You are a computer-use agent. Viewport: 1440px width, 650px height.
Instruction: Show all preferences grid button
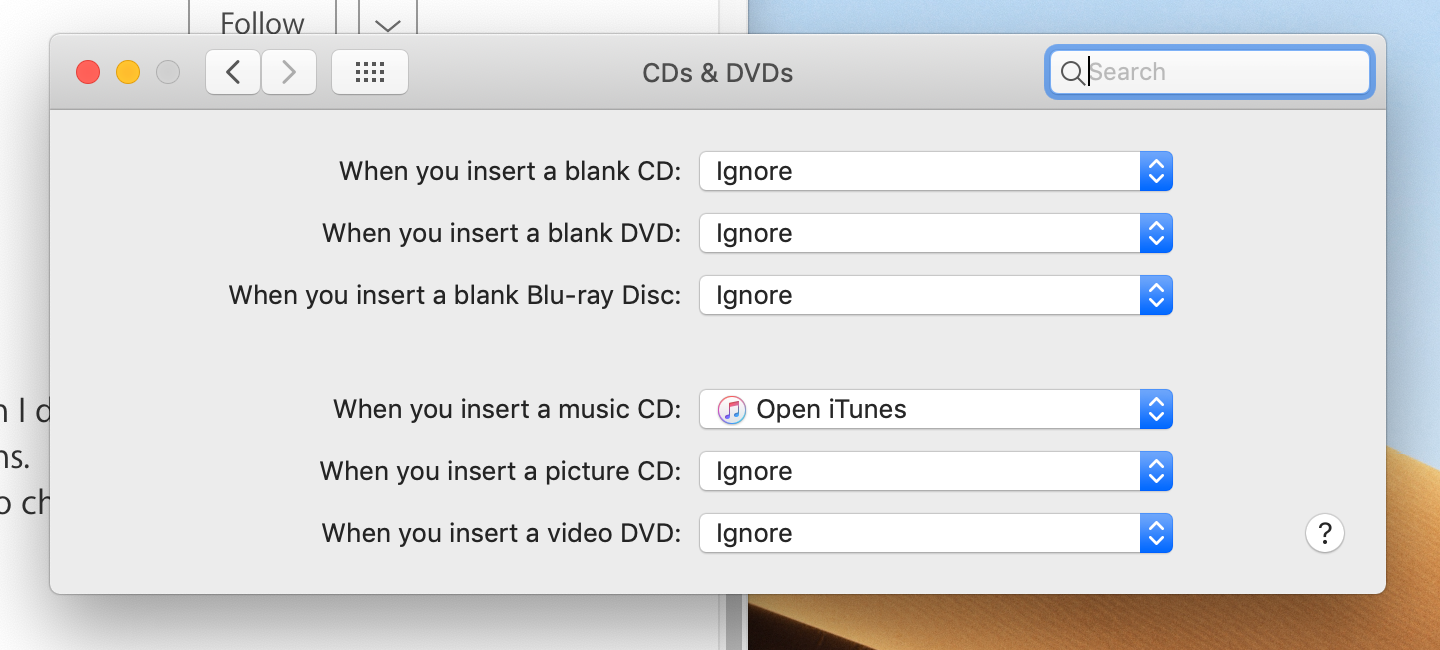[369, 72]
